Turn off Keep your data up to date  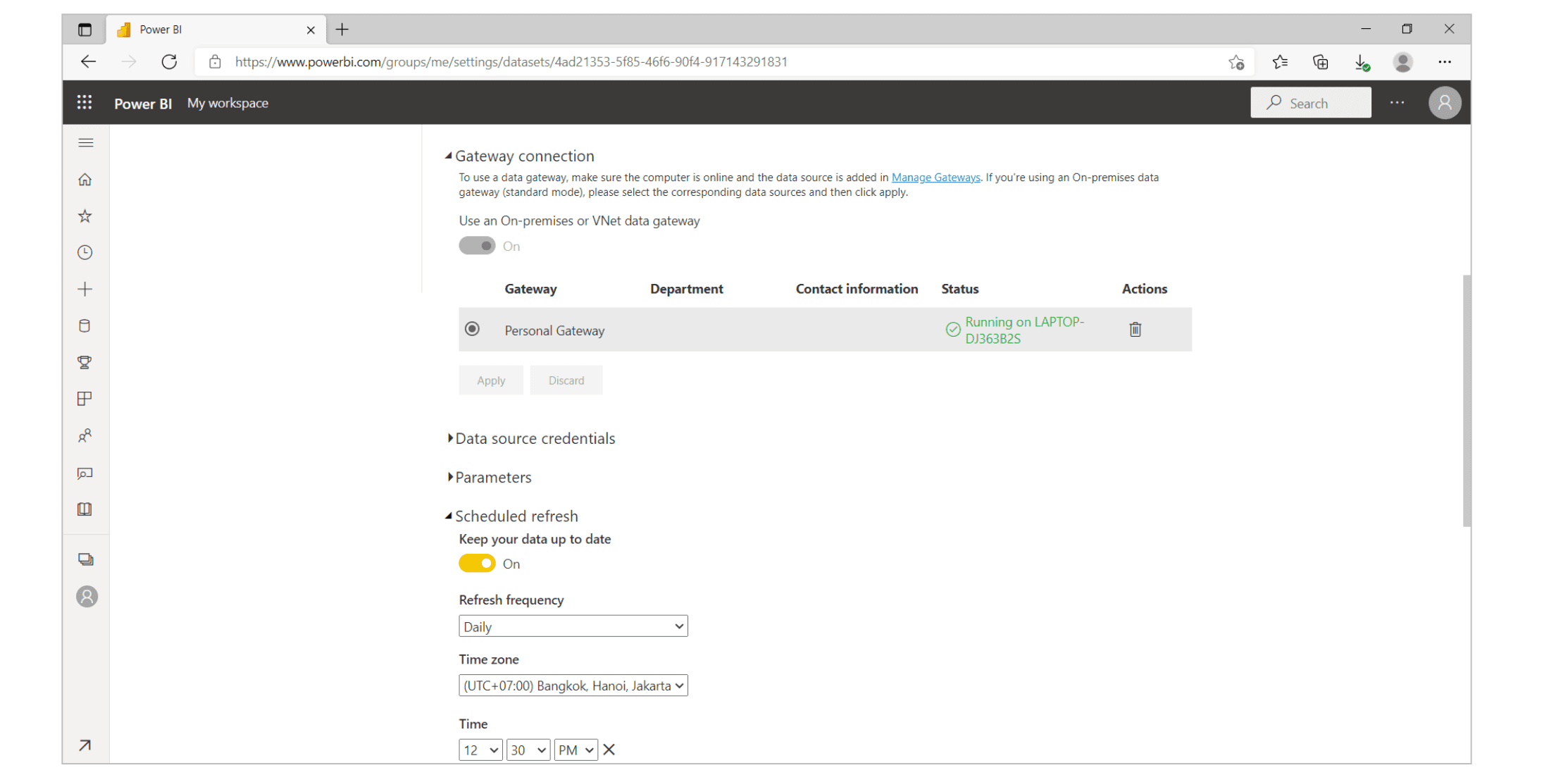(x=477, y=563)
